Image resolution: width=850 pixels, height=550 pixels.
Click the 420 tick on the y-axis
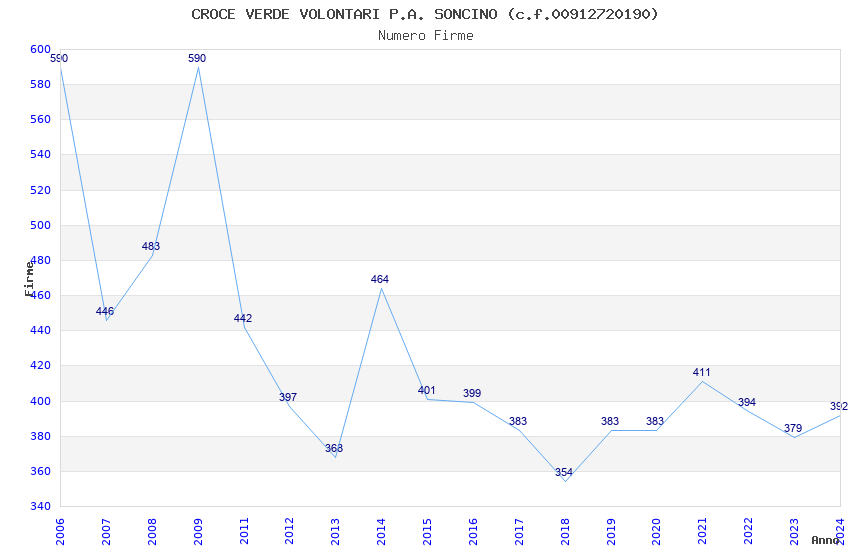click(40, 366)
